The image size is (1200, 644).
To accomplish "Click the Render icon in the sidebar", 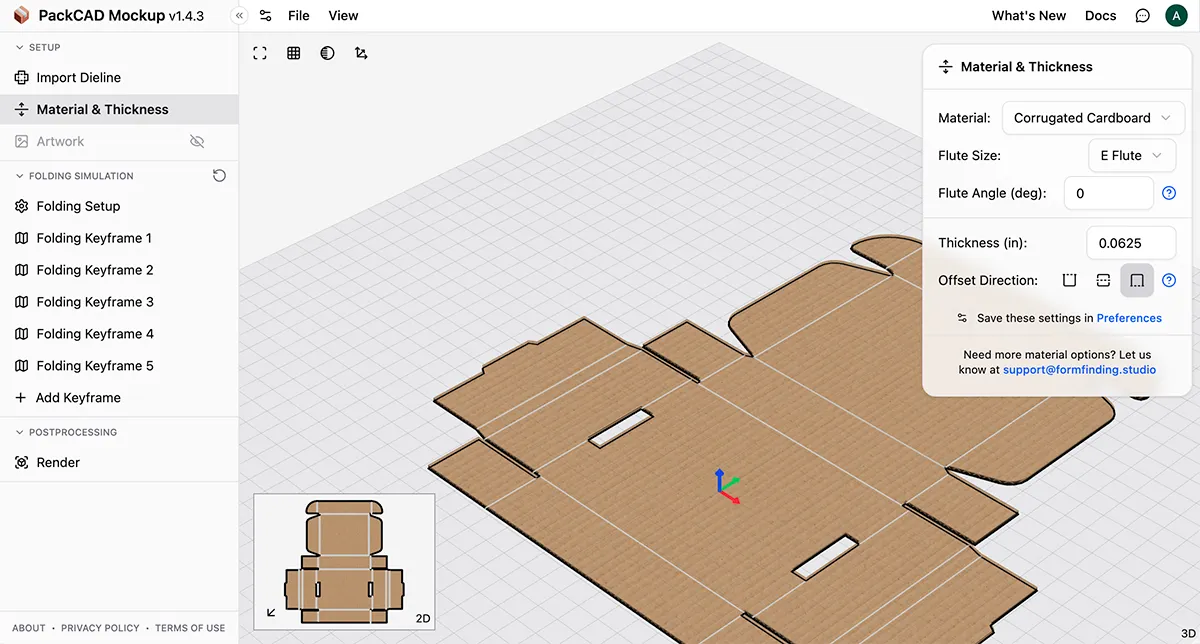I will (21, 462).
